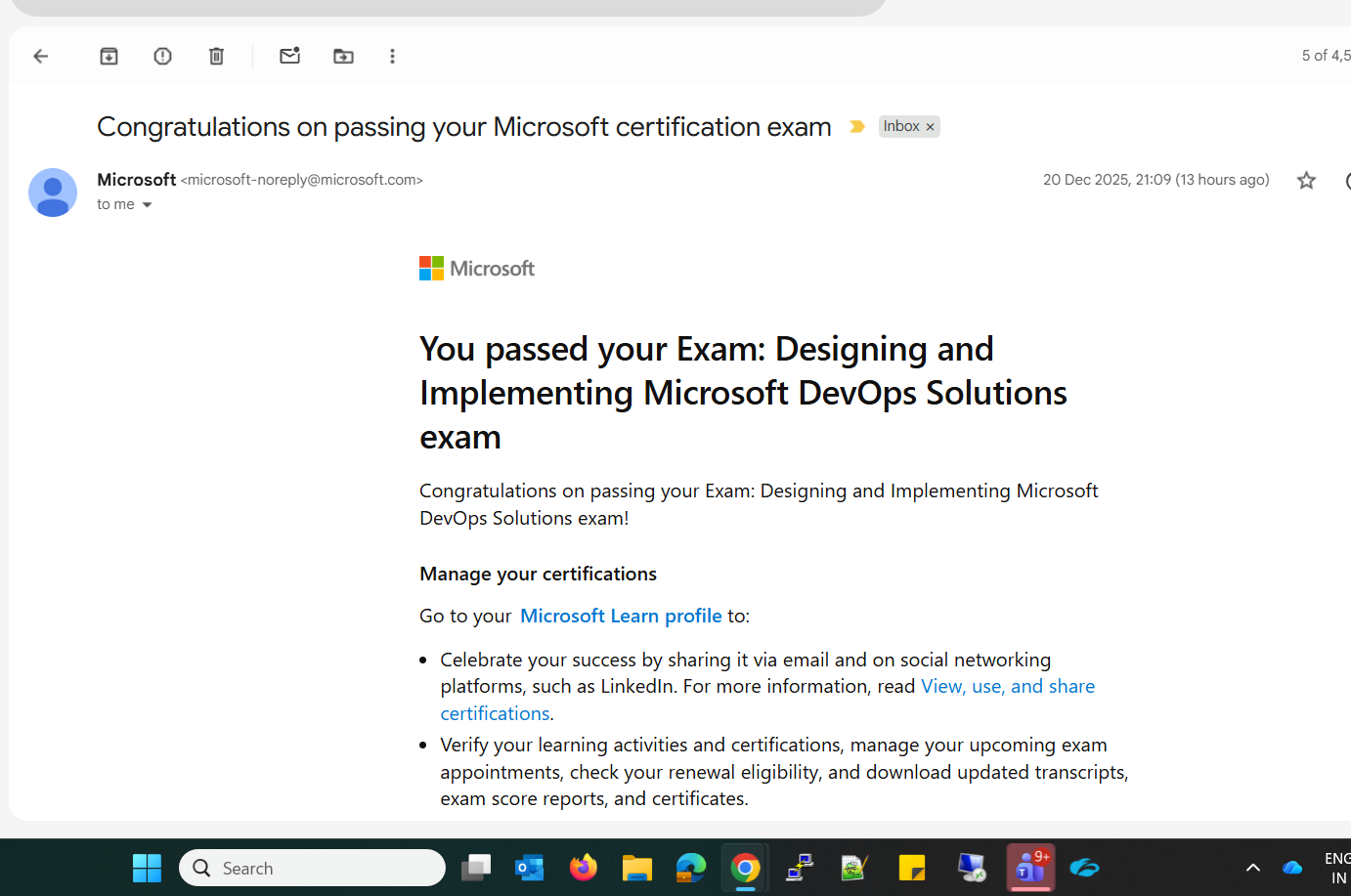Open Task View on the taskbar

(476, 868)
